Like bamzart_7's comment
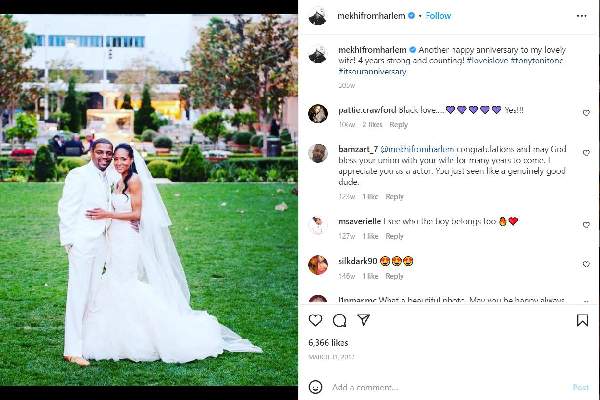Image resolution: width=600 pixels, height=400 pixels. point(586,153)
